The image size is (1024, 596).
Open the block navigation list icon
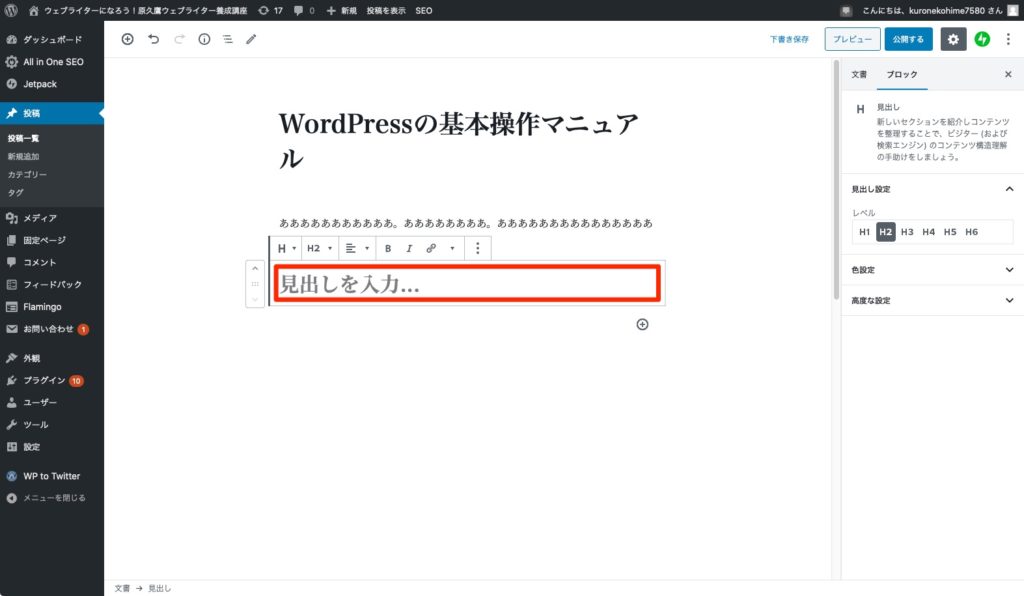227,39
